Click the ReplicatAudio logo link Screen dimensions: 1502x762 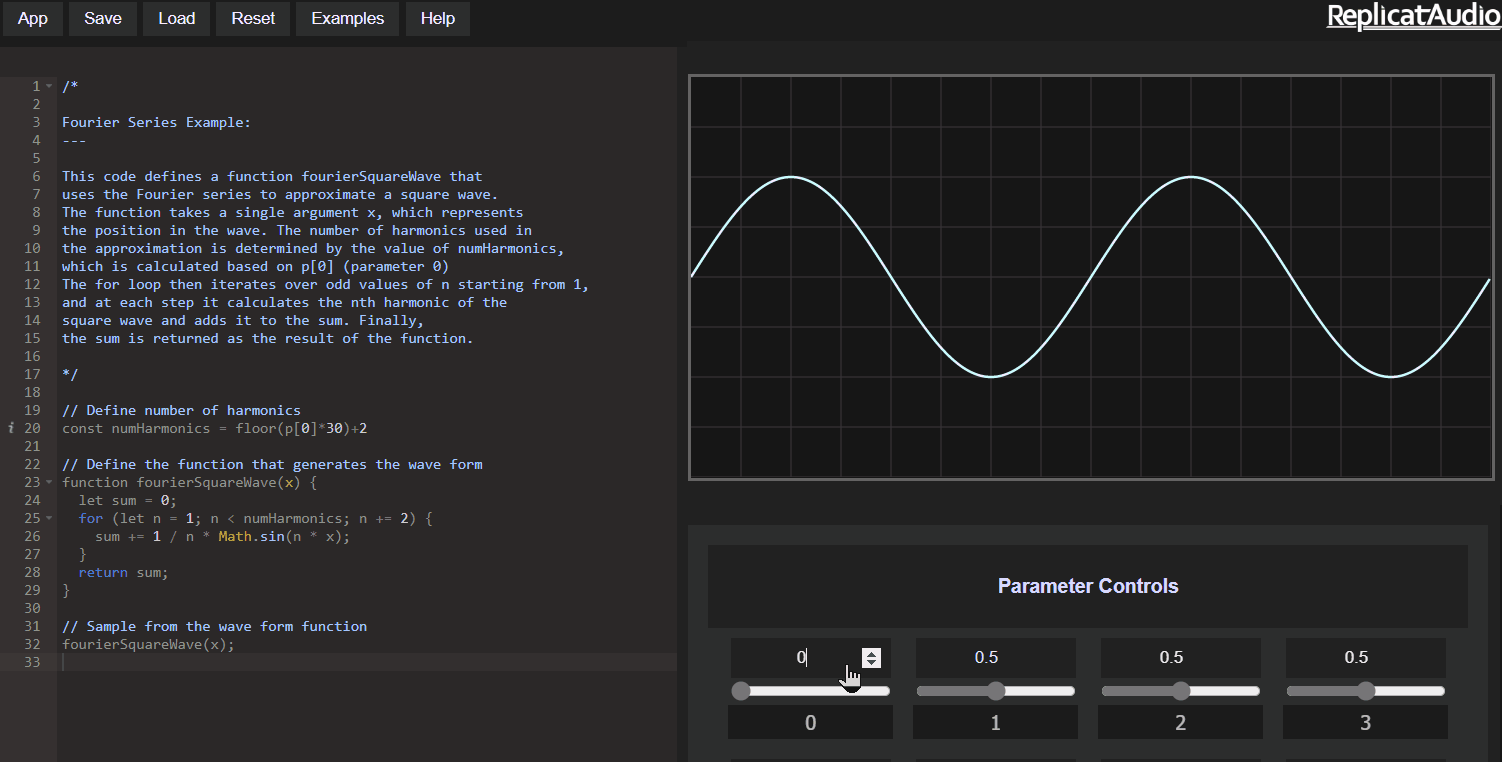[x=1413, y=15]
